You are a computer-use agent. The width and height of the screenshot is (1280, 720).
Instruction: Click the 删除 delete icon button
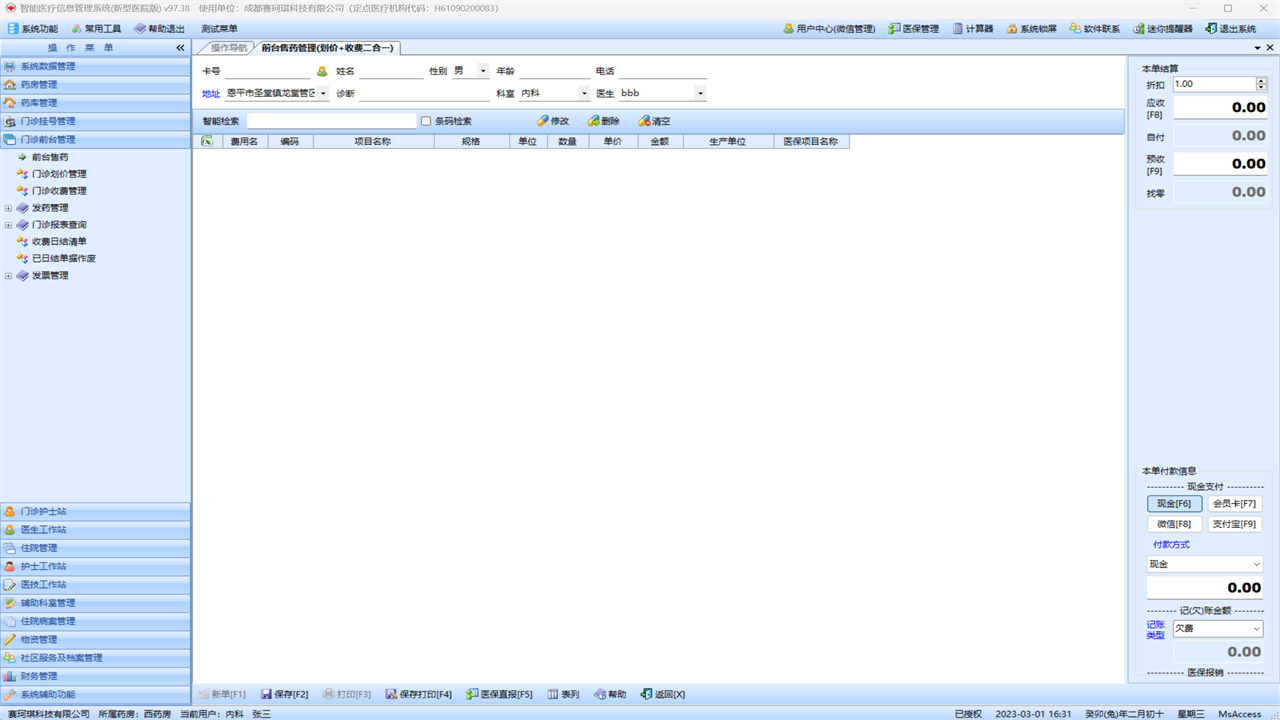click(x=604, y=121)
